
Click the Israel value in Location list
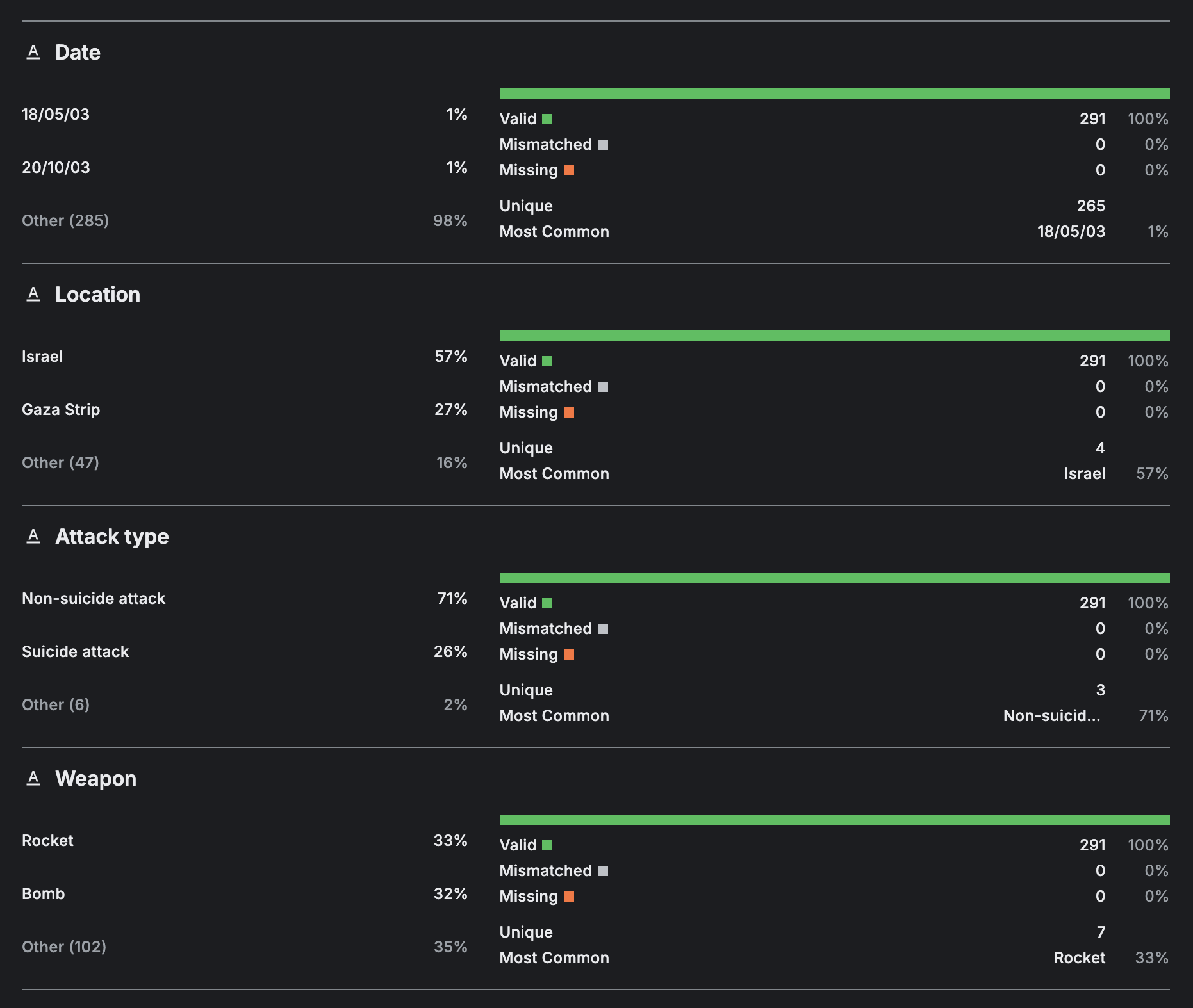(42, 357)
